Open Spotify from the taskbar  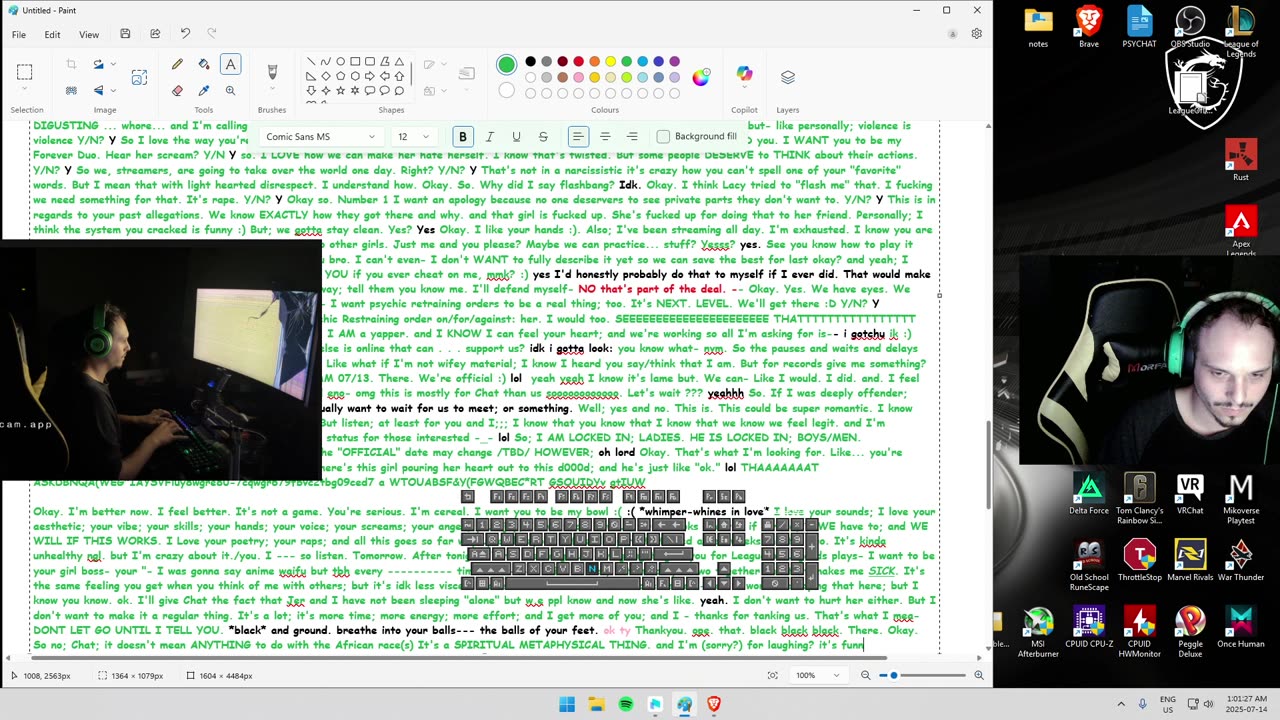click(x=626, y=705)
